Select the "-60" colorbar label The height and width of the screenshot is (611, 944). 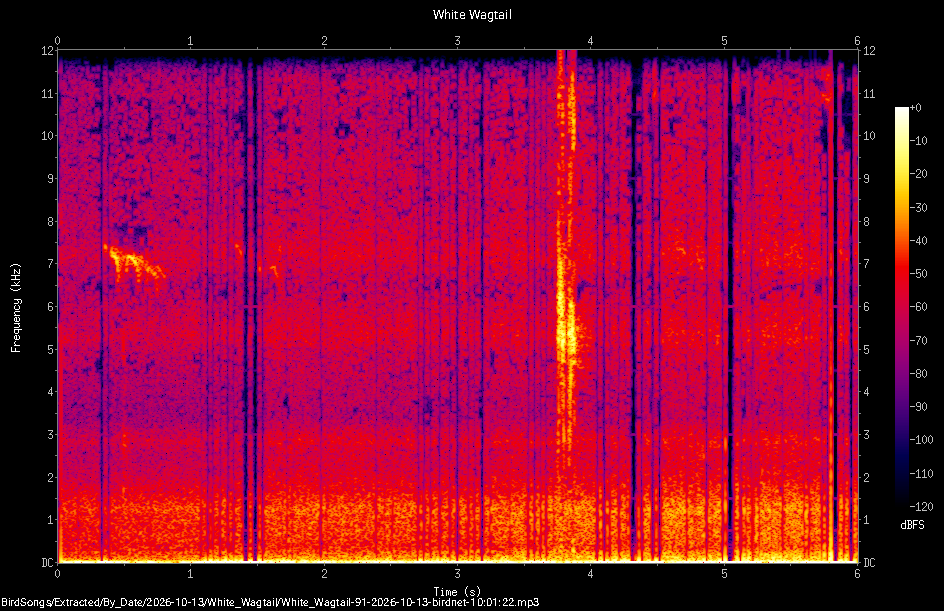pyautogui.click(x=919, y=307)
